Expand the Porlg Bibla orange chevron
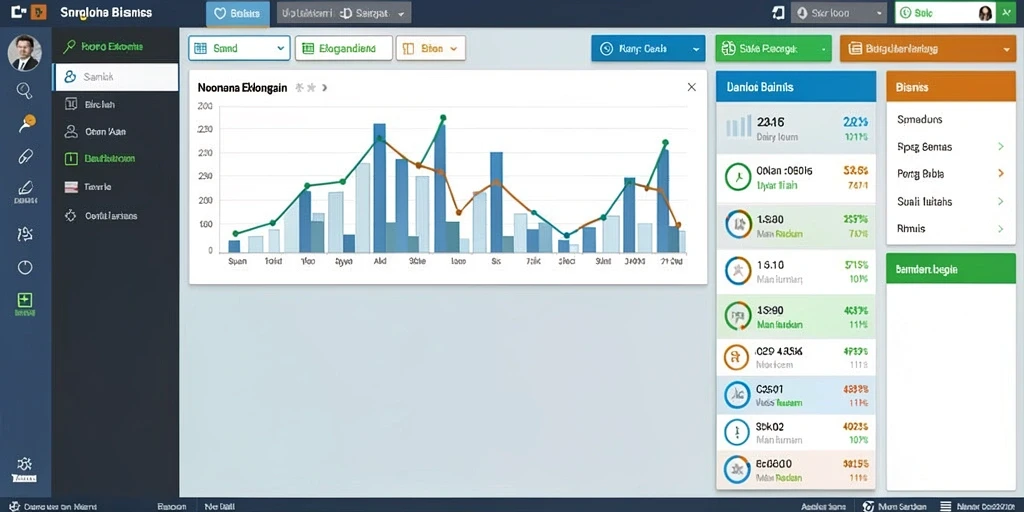 (1000, 174)
